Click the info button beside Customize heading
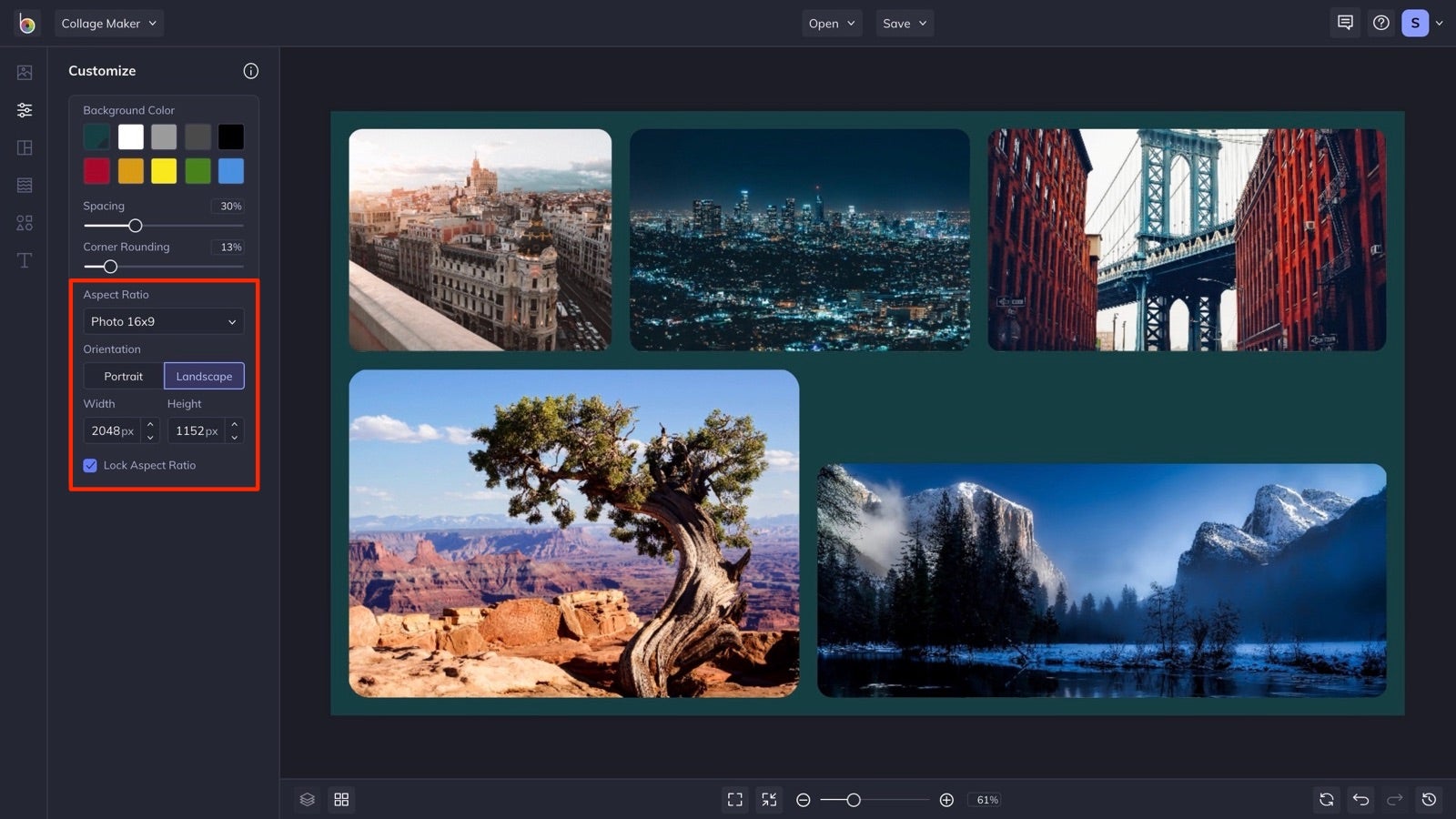The width and height of the screenshot is (1456, 819). click(x=251, y=71)
